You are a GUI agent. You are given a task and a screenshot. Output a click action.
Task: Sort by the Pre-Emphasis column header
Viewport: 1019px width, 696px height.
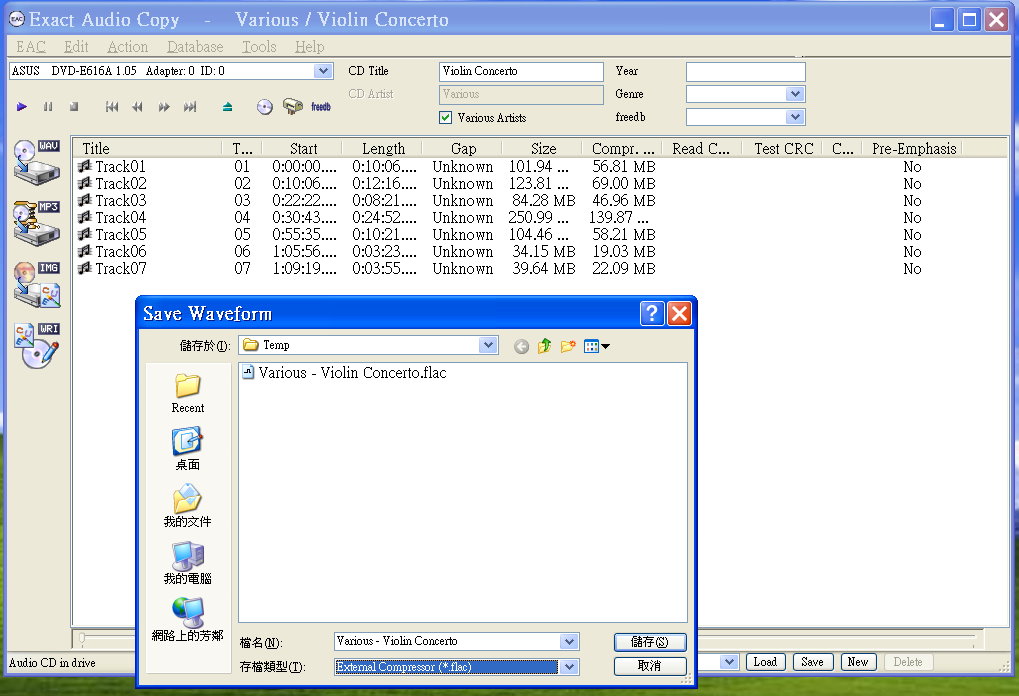(x=914, y=149)
